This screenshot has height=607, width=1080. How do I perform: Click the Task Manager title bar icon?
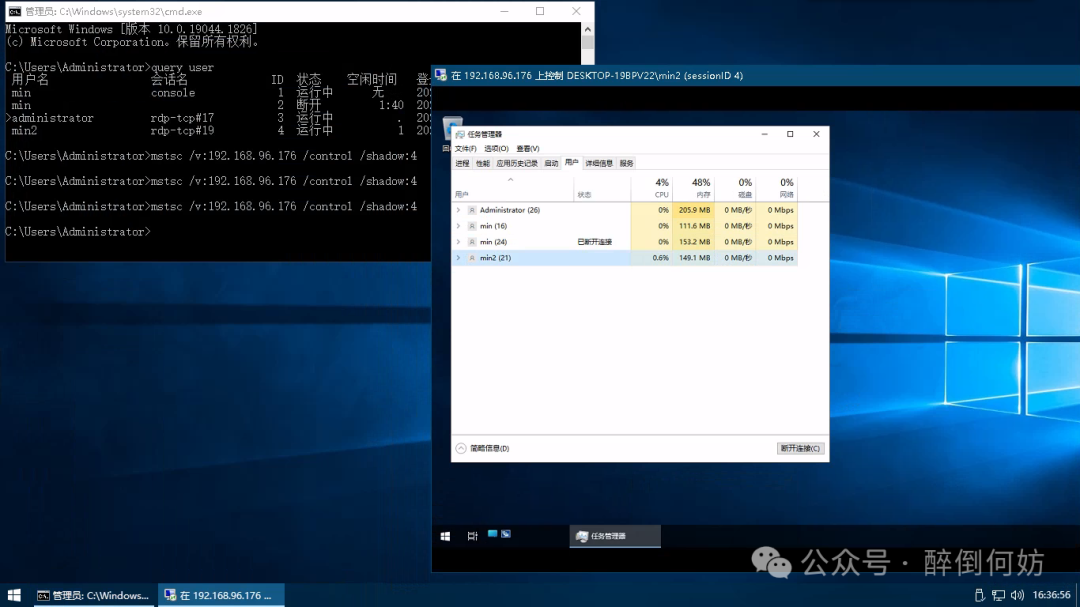pos(459,134)
